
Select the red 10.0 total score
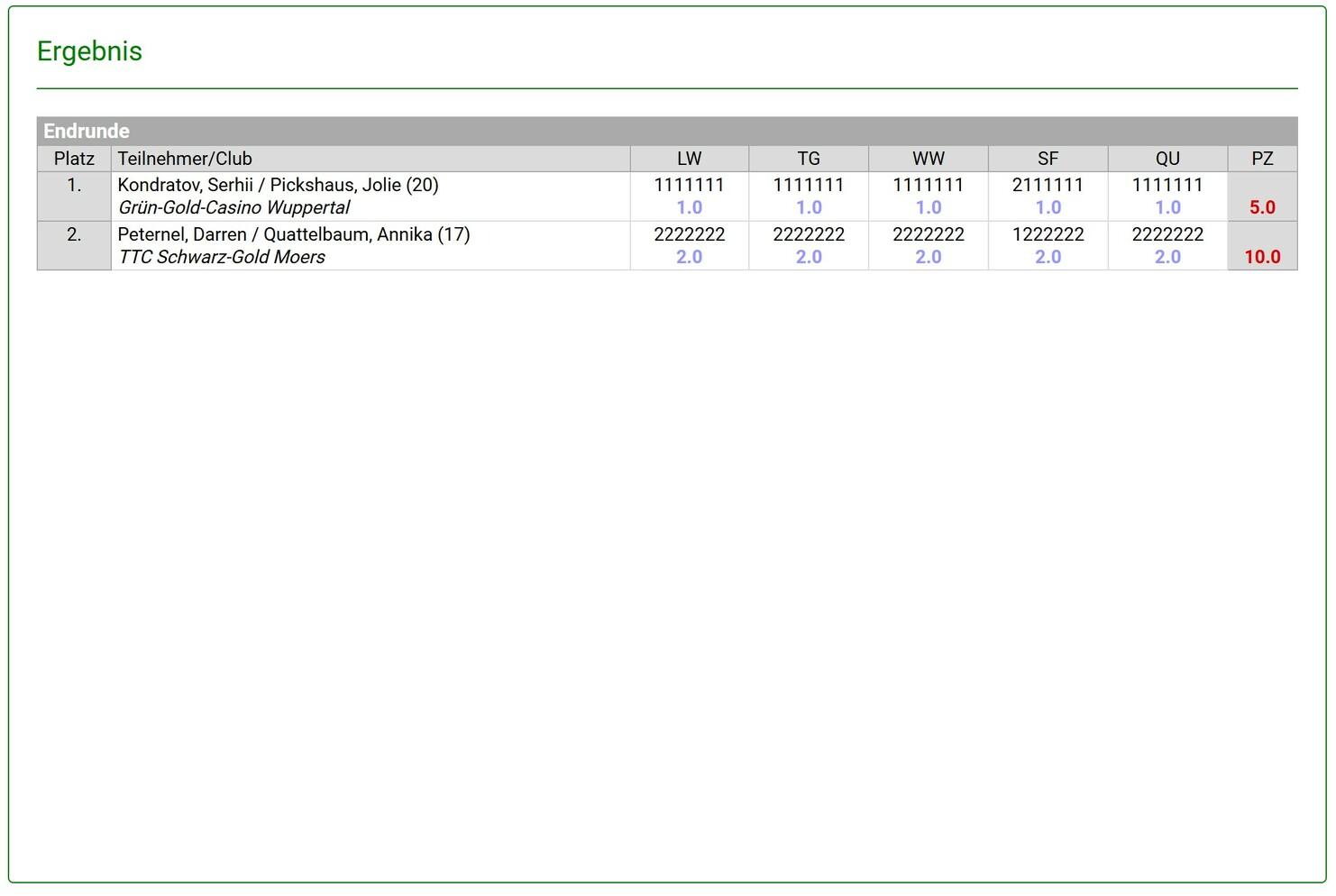[x=1262, y=257]
